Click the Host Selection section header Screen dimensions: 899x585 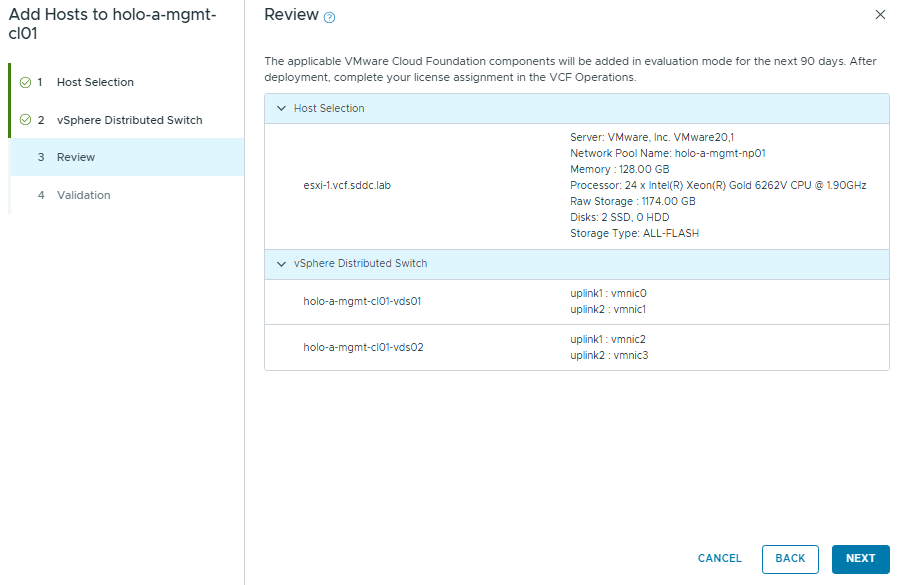click(329, 108)
